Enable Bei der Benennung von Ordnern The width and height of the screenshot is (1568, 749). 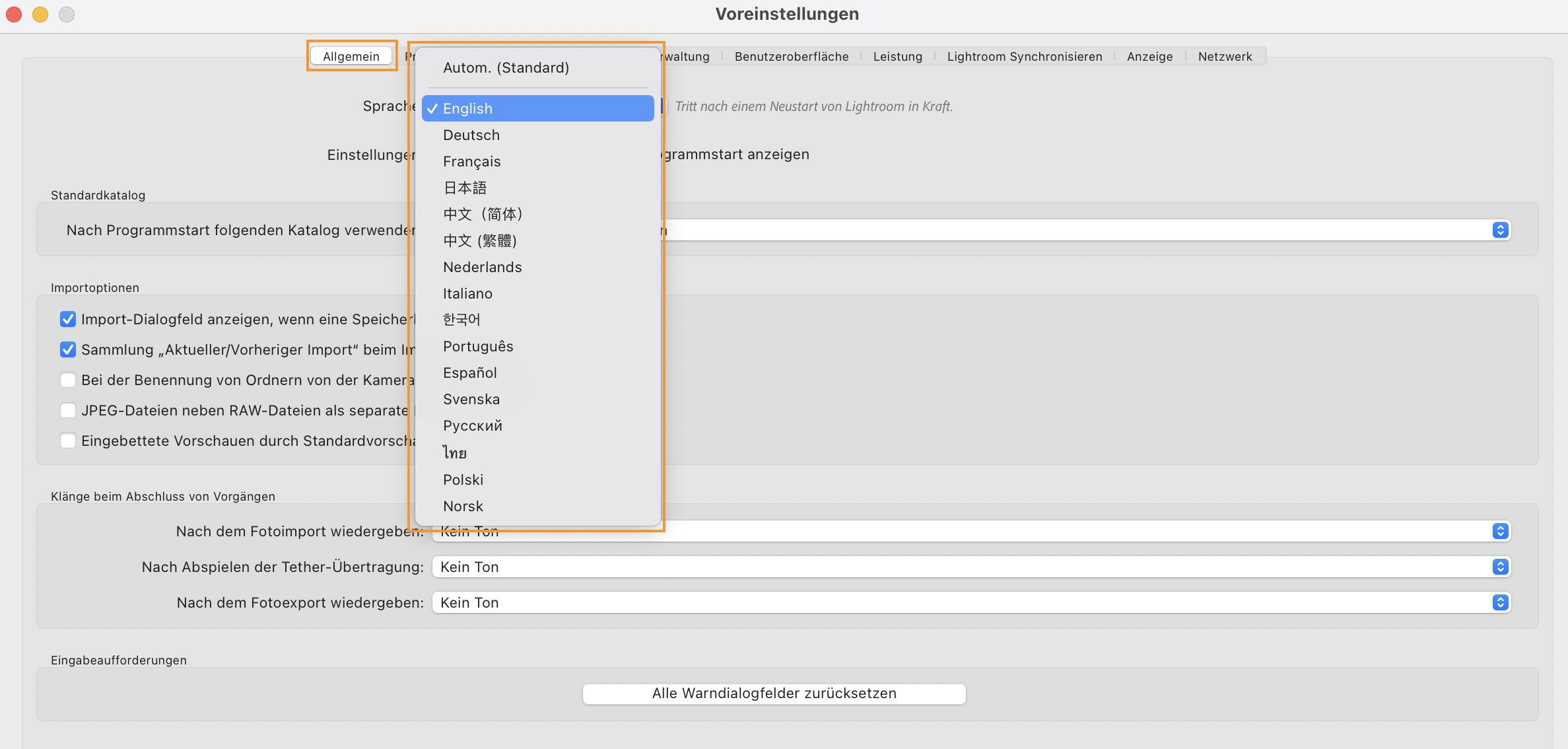click(x=68, y=380)
